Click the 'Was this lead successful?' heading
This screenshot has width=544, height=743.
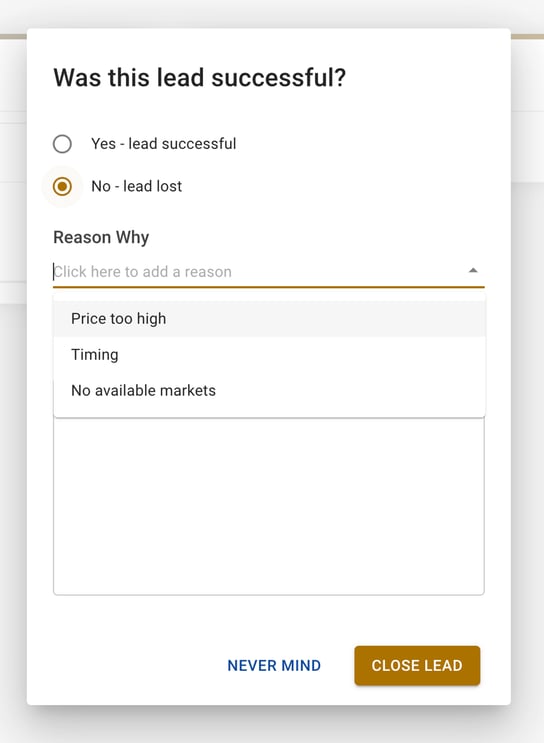click(x=199, y=78)
